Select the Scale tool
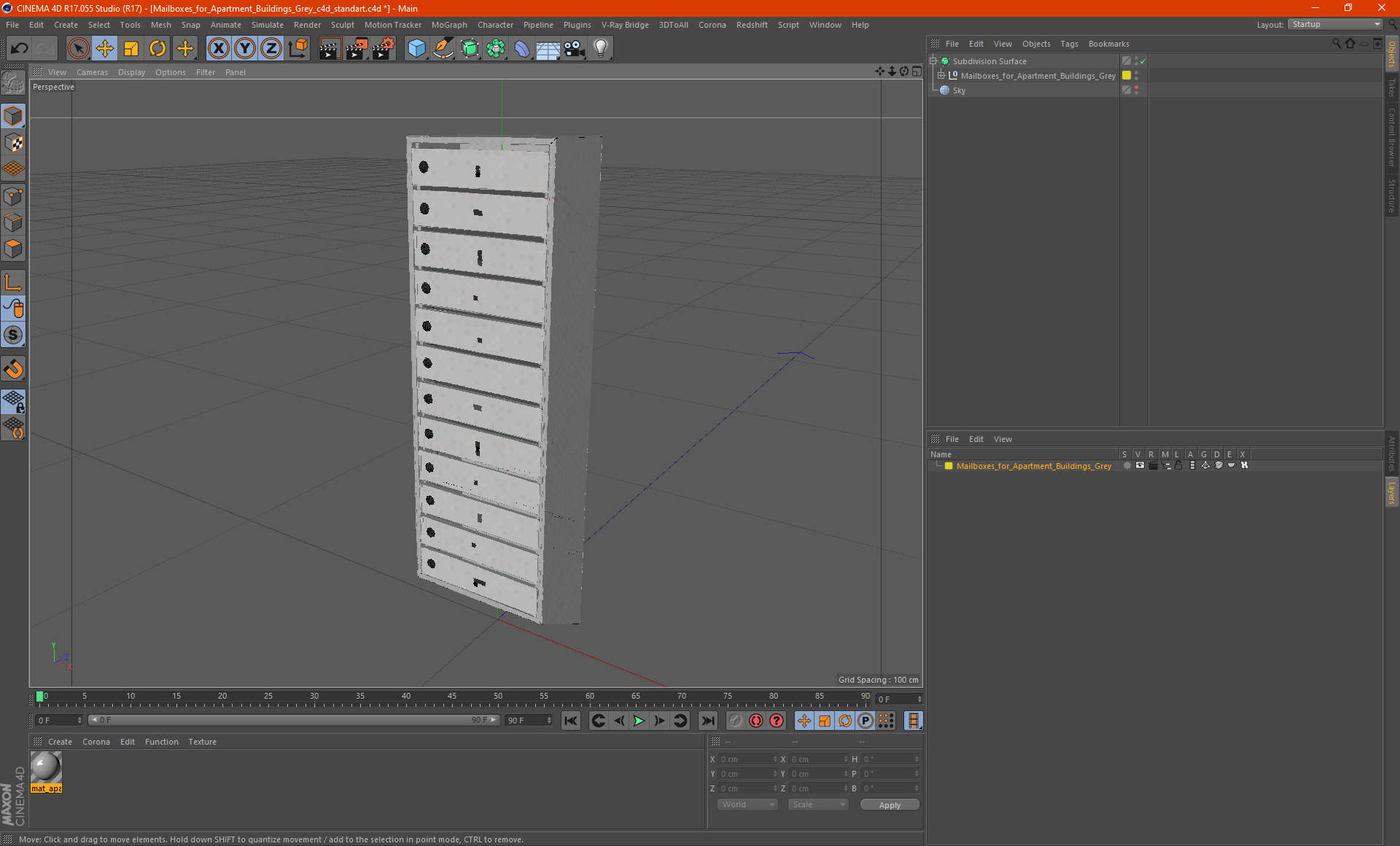The width and height of the screenshot is (1400, 846). (131, 49)
